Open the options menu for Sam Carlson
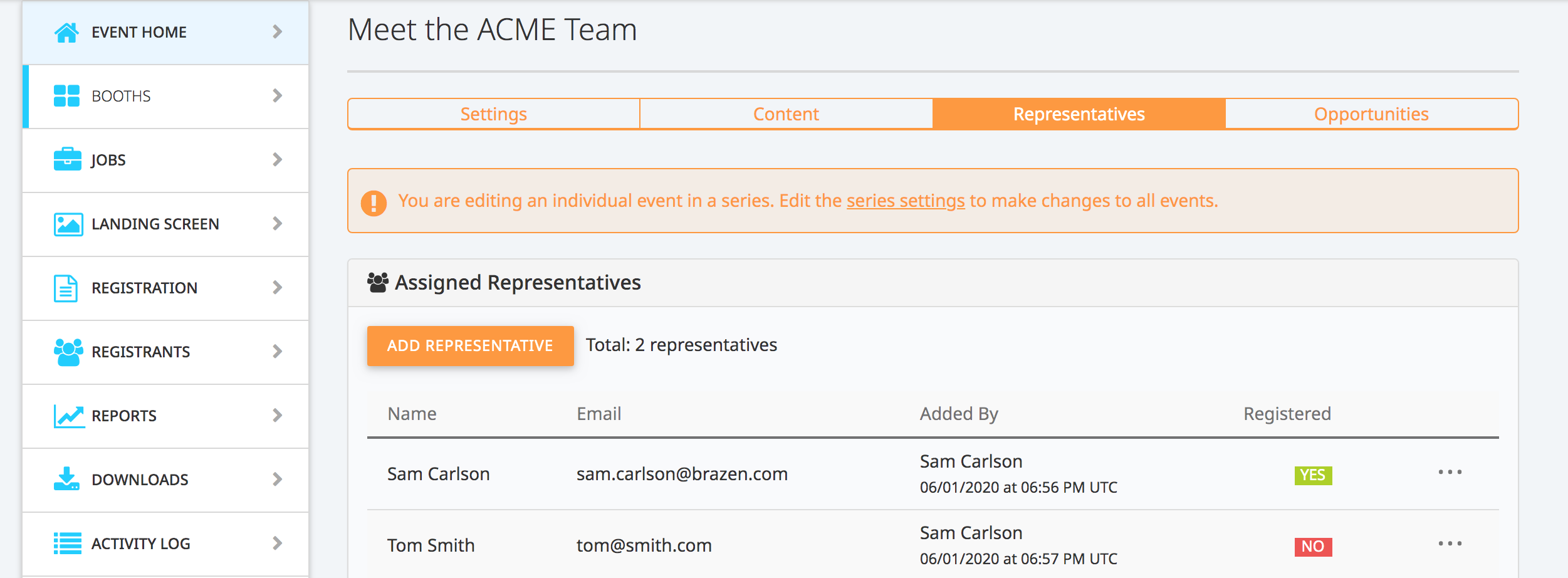This screenshot has height=578, width=1568. pyautogui.click(x=1450, y=472)
